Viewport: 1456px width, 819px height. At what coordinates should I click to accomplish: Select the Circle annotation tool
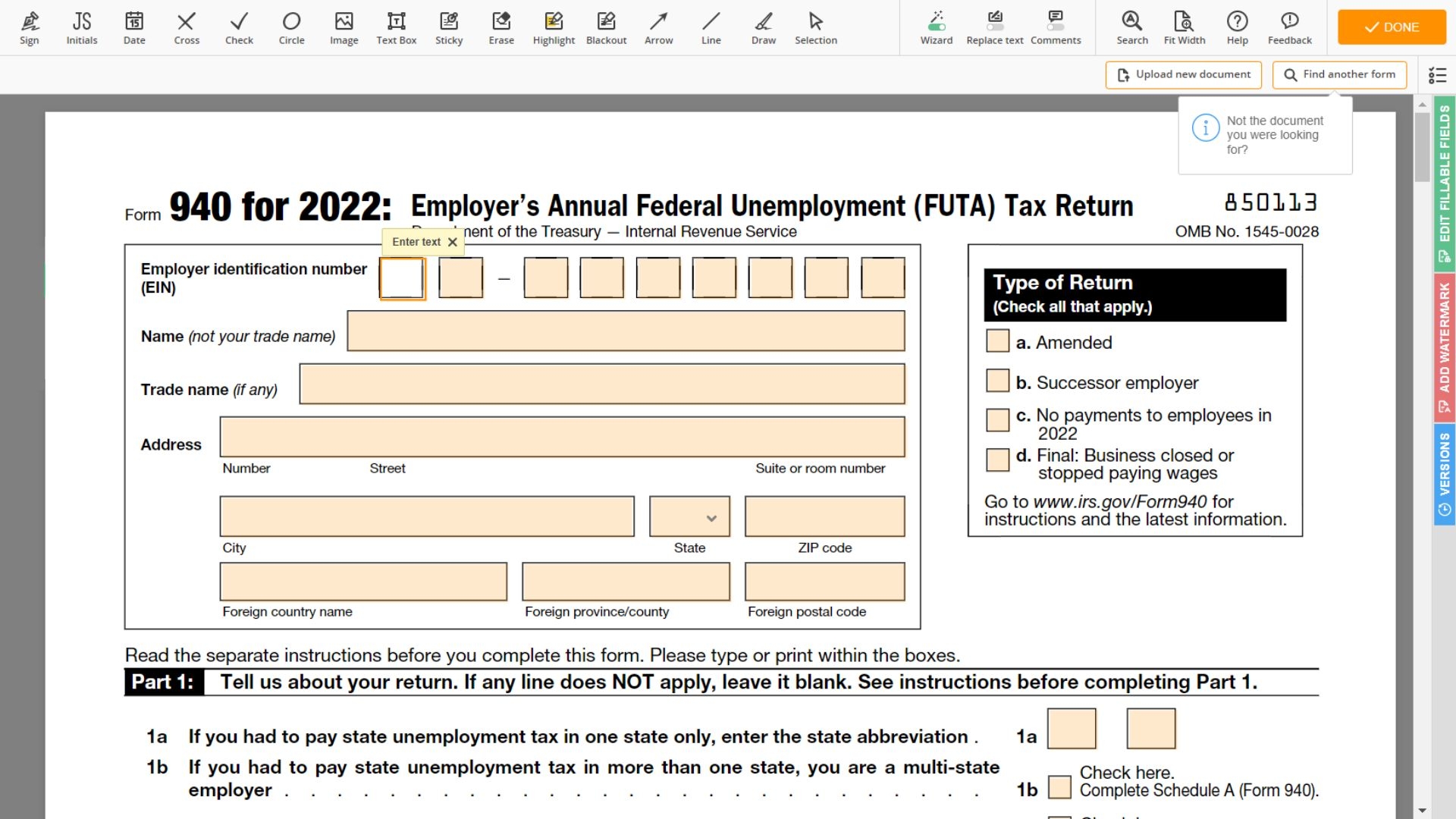[291, 27]
